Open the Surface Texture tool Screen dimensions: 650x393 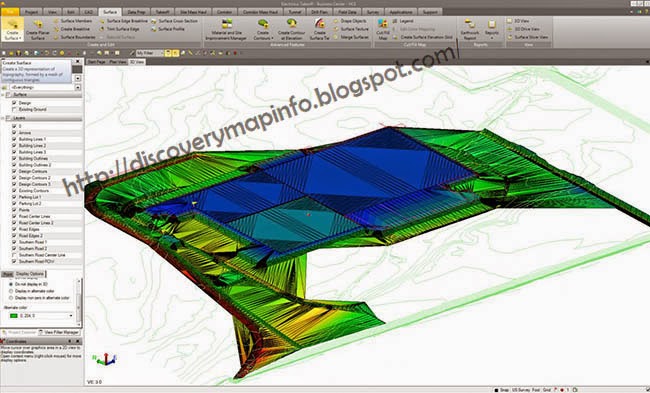coord(351,29)
